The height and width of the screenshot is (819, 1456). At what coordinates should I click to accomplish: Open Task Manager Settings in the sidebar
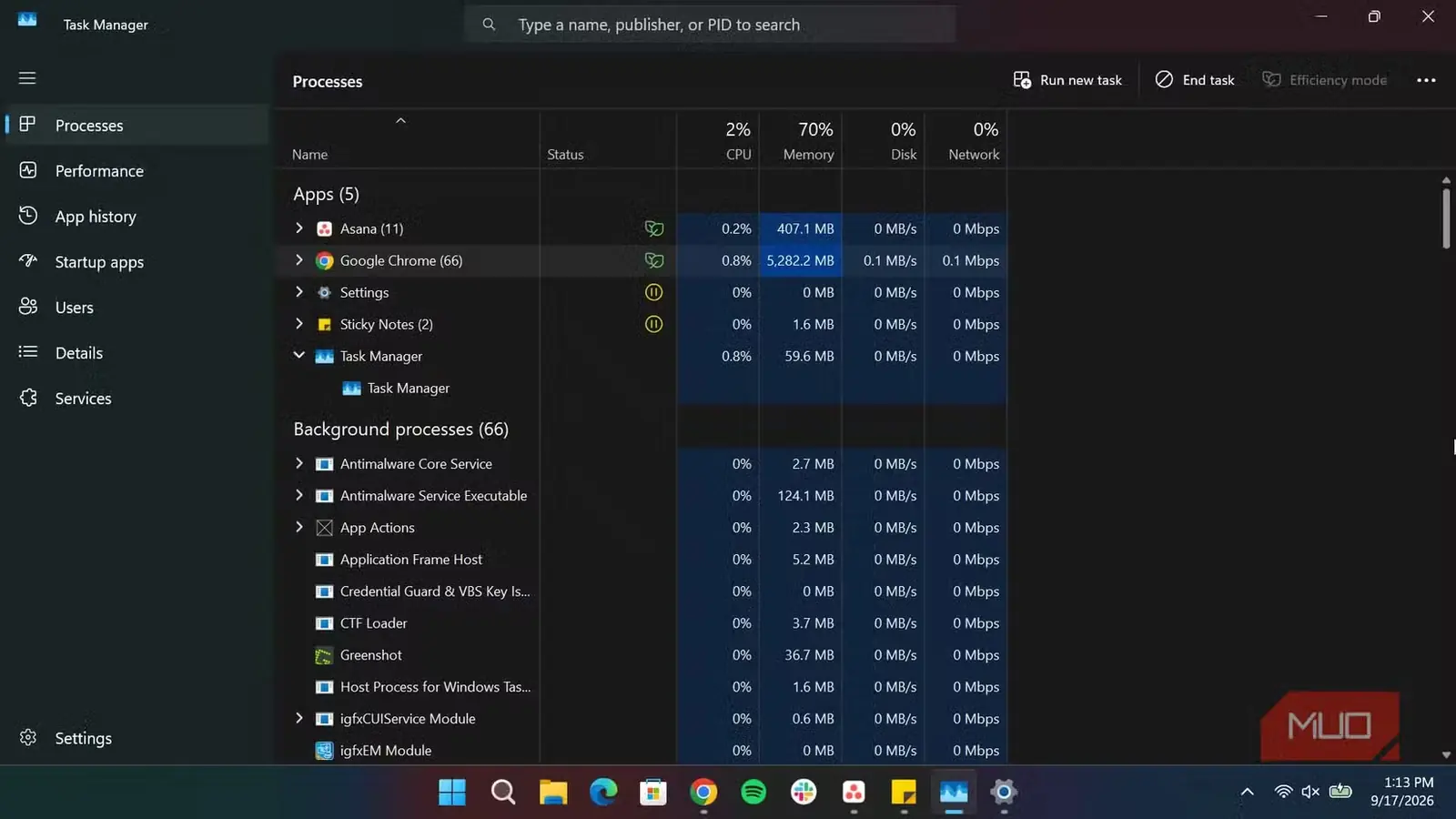(x=136, y=738)
